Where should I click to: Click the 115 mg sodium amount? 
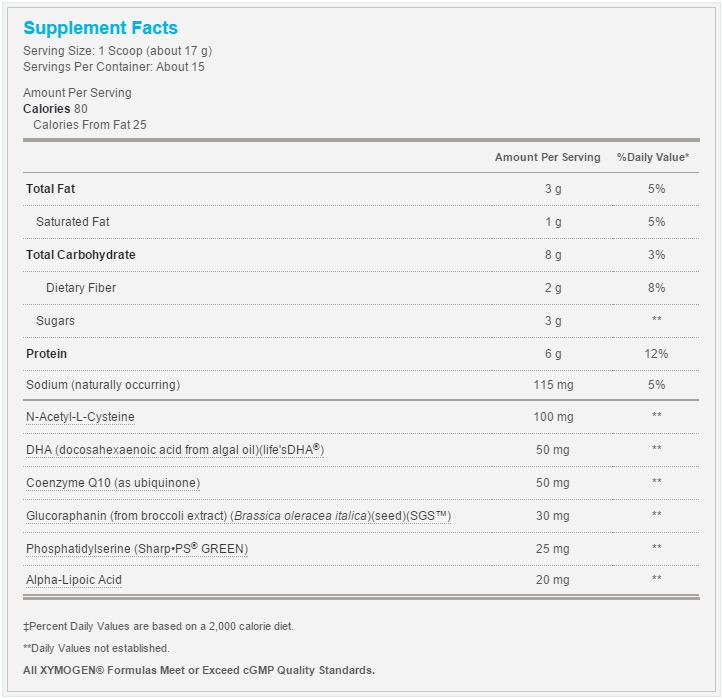(553, 385)
